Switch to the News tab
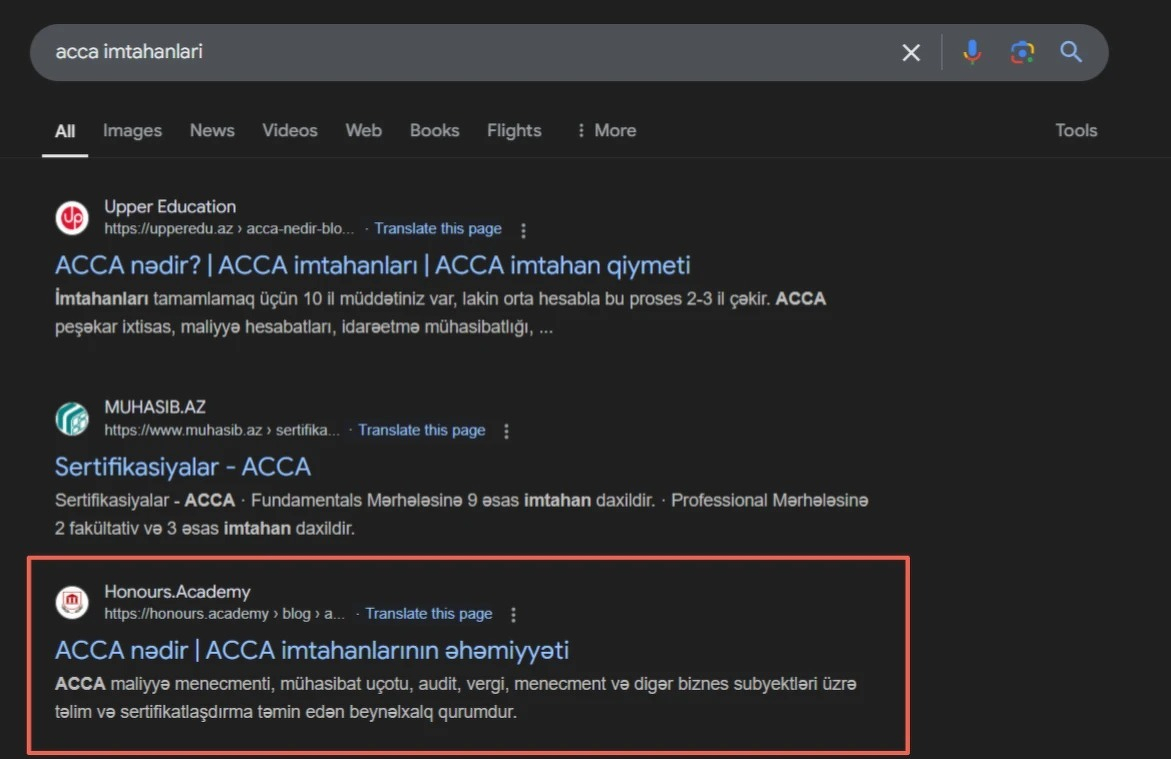 [x=212, y=130]
